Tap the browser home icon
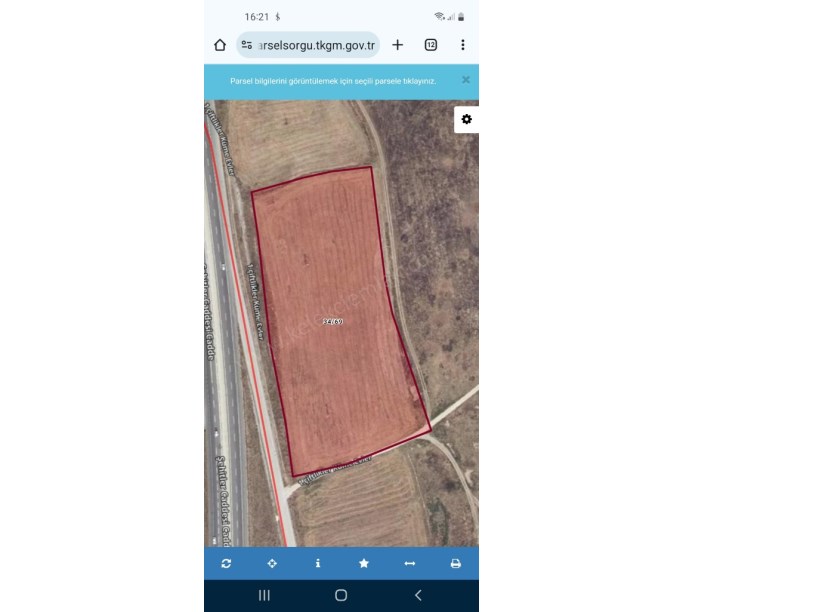This screenshot has width=816, height=612. click(220, 45)
